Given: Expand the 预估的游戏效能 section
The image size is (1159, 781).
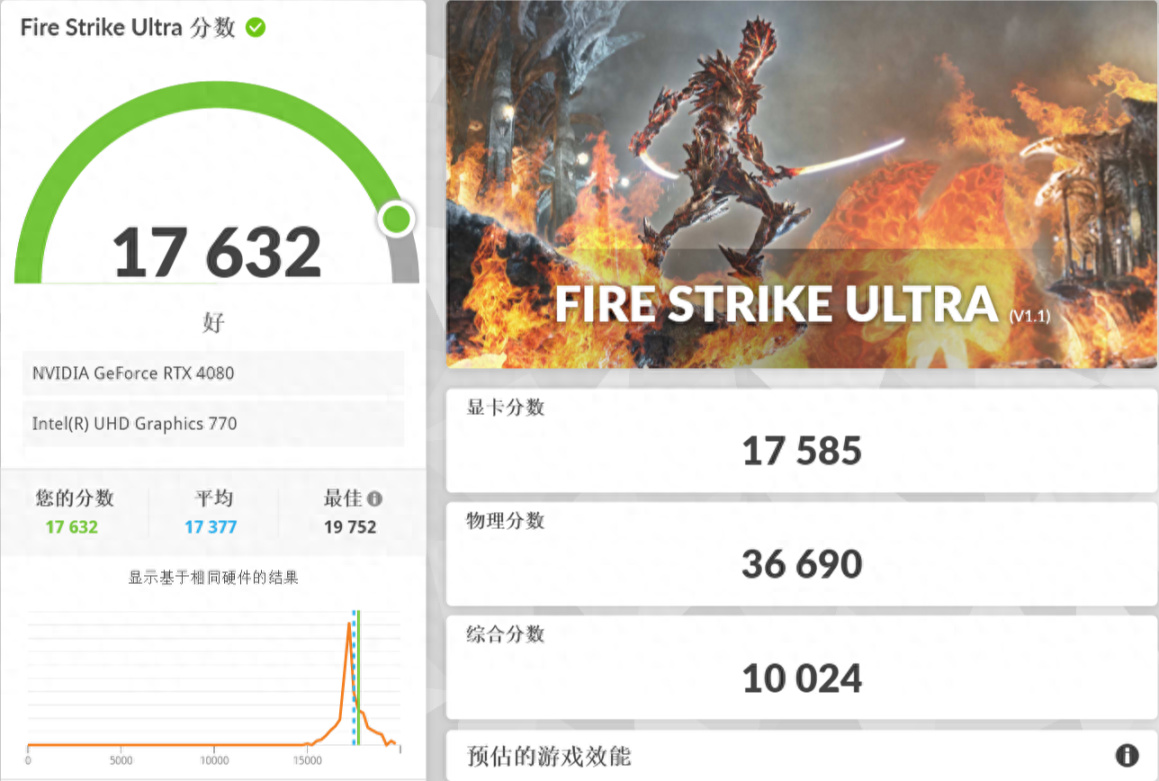Looking at the screenshot, I should 801,756.
